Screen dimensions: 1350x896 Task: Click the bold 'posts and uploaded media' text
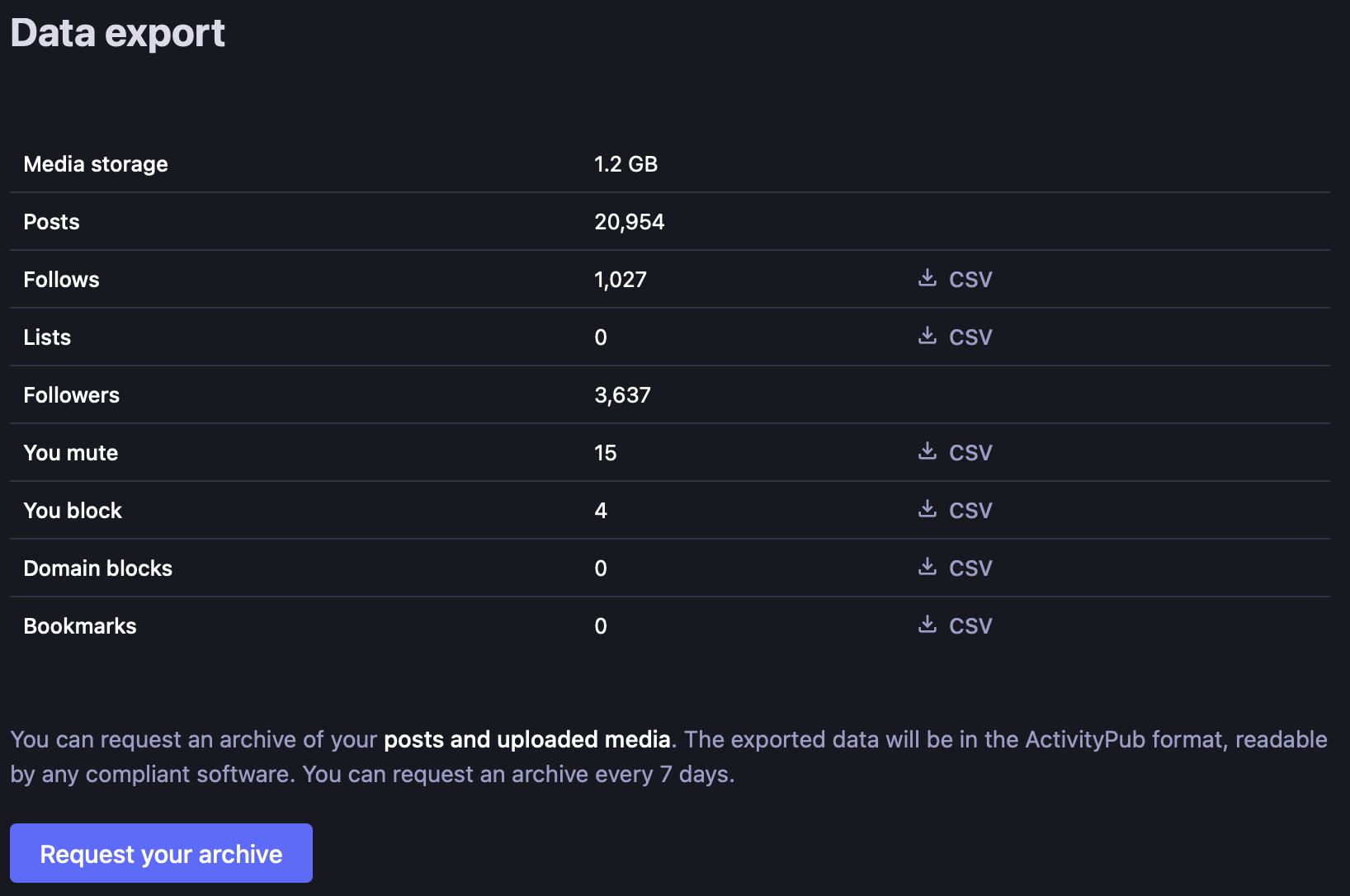click(527, 739)
